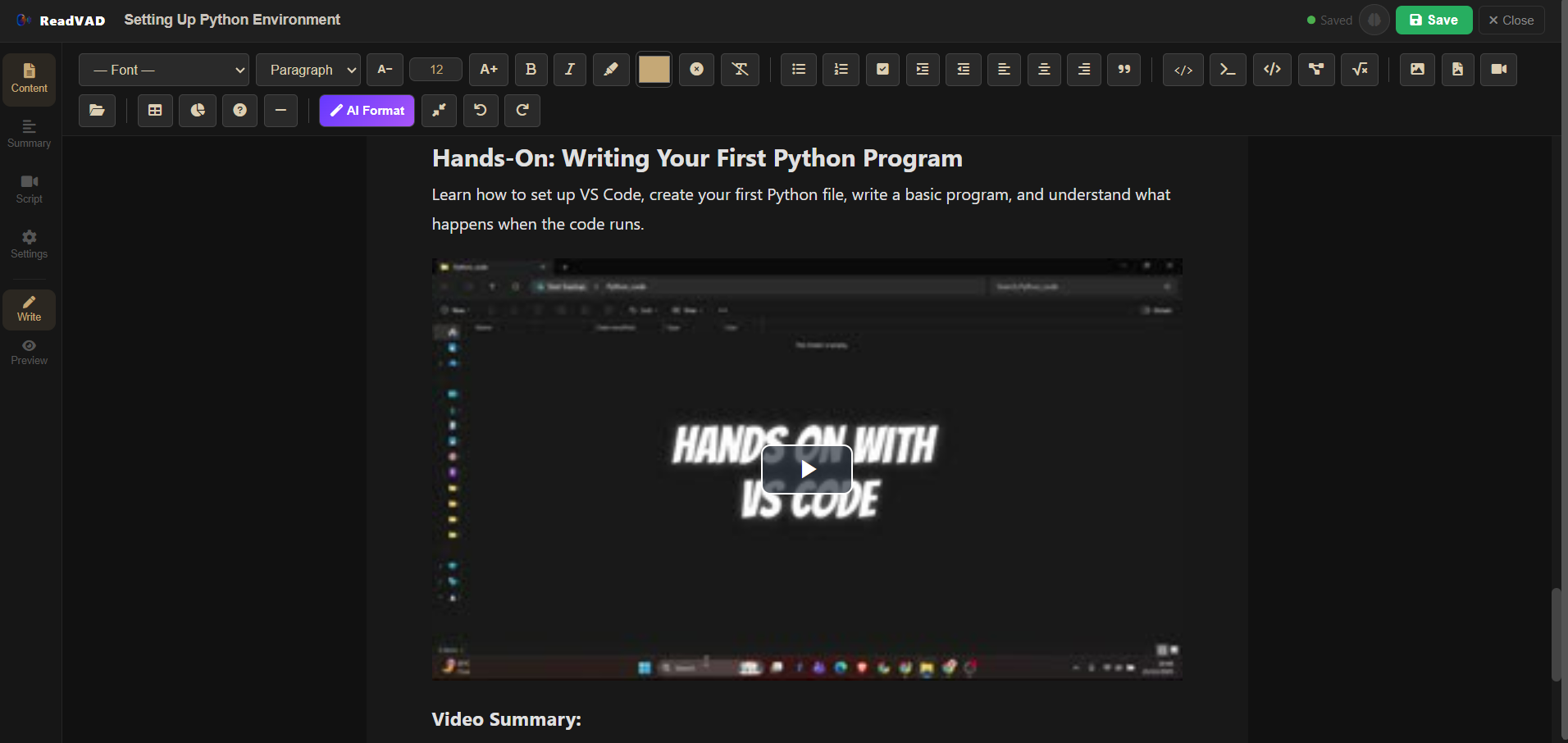The image size is (1568, 743).
Task: Open the Paragraph style dropdown
Action: coord(308,70)
